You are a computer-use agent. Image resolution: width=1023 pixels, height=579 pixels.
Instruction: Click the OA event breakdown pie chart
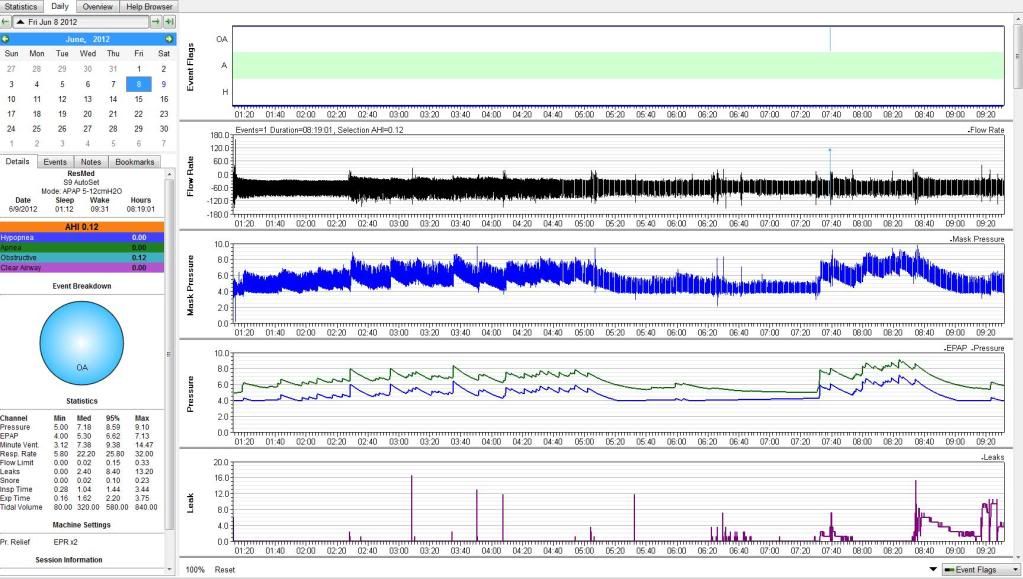coord(81,341)
